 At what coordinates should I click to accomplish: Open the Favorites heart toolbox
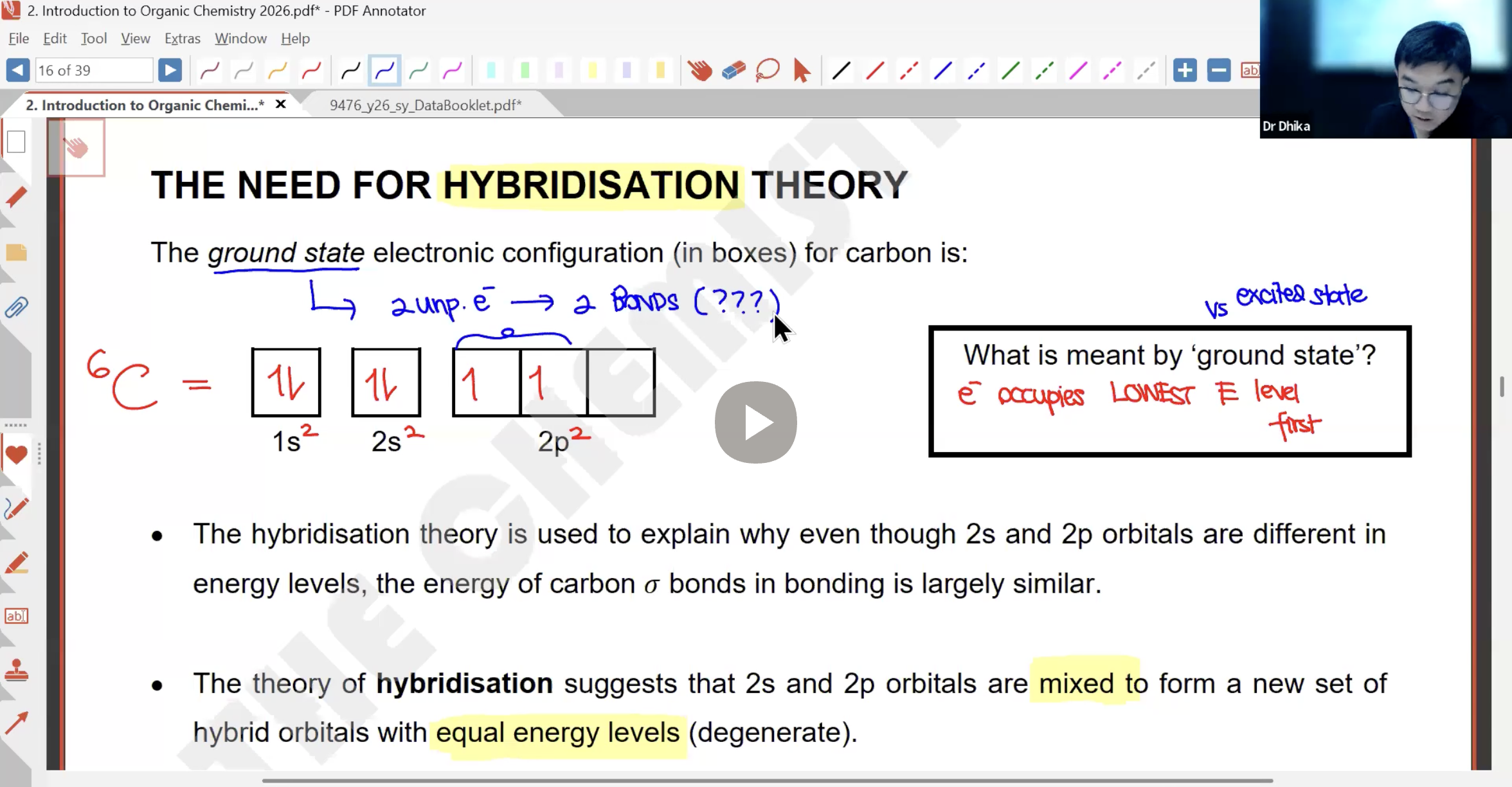(16, 455)
